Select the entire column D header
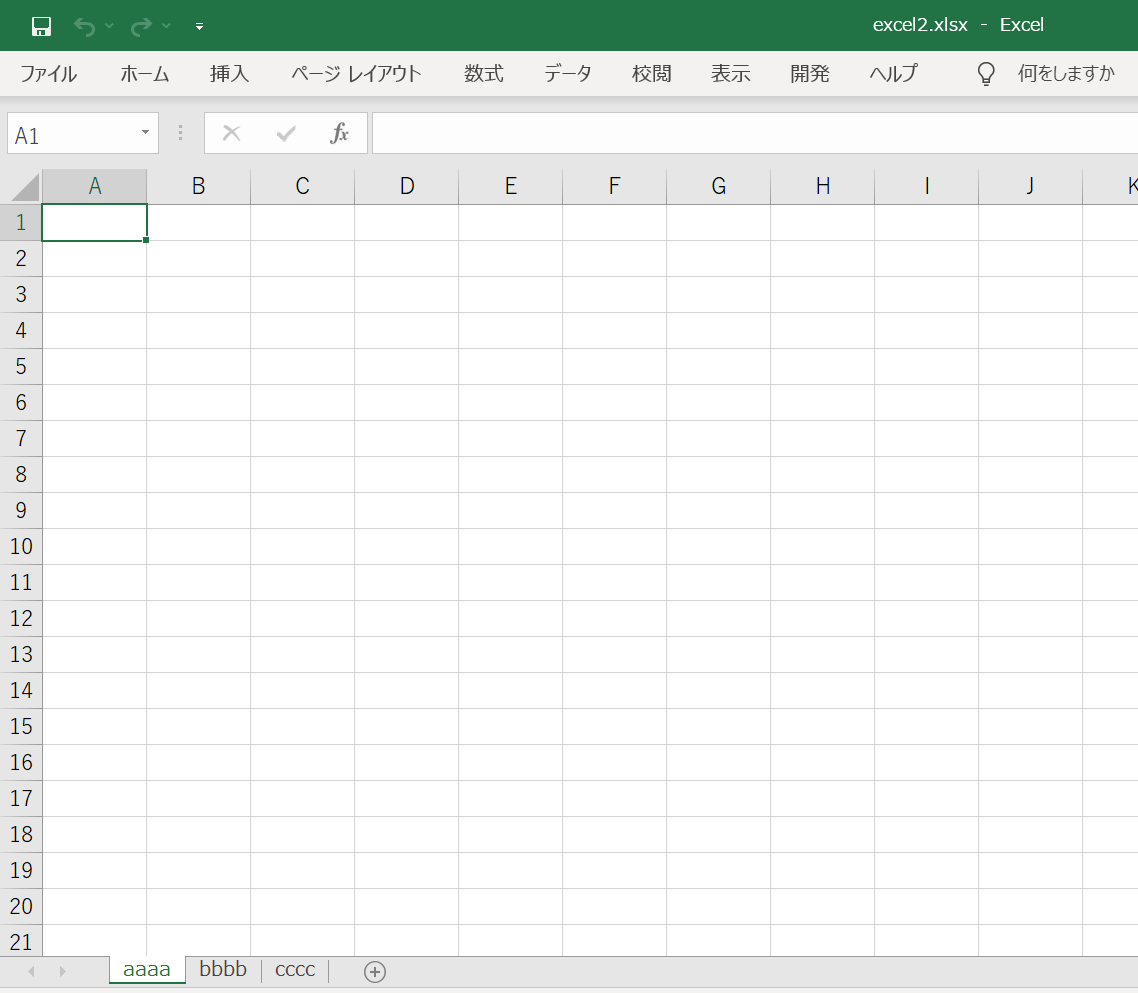This screenshot has height=993, width=1138. (x=406, y=186)
